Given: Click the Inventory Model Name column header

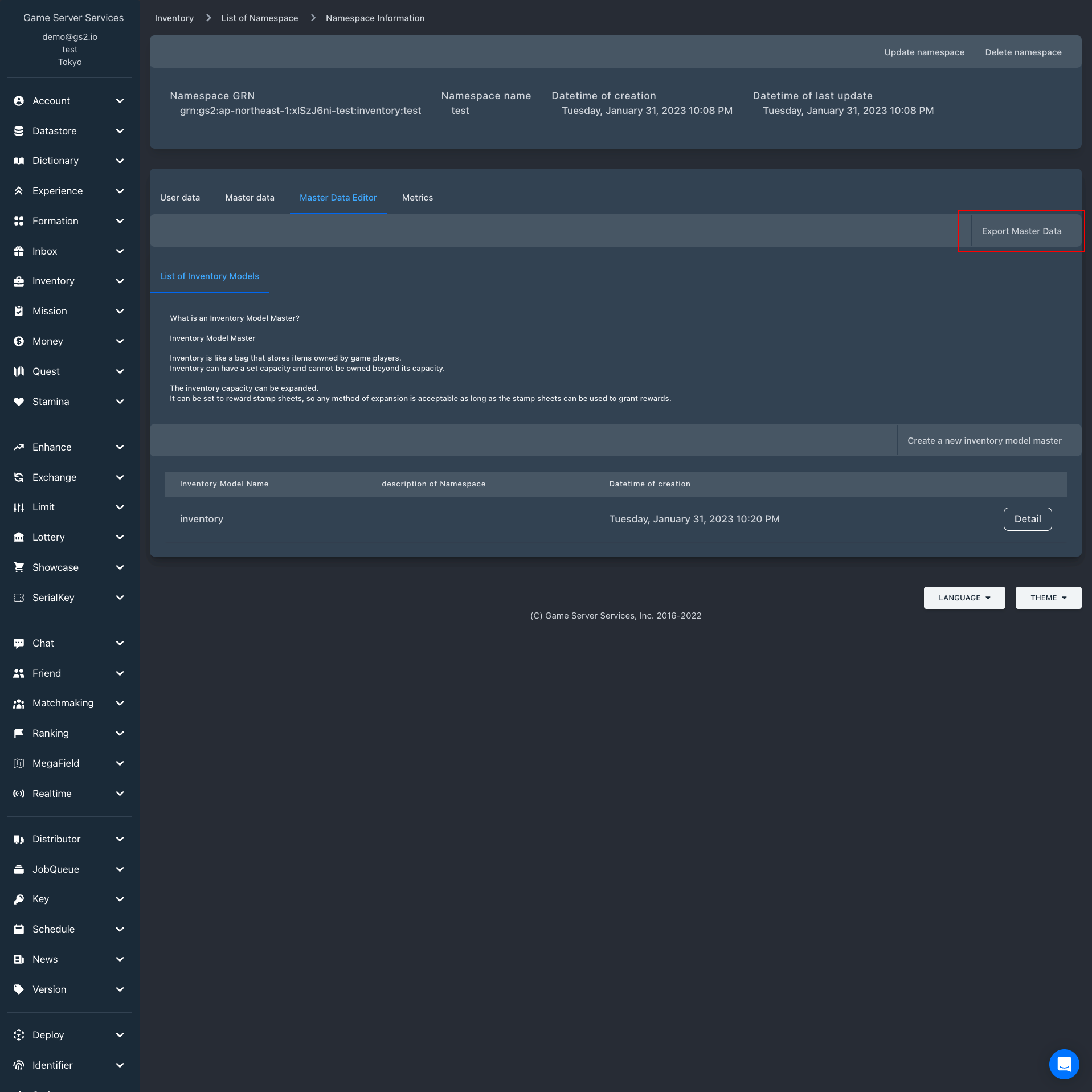Looking at the screenshot, I should pos(224,484).
